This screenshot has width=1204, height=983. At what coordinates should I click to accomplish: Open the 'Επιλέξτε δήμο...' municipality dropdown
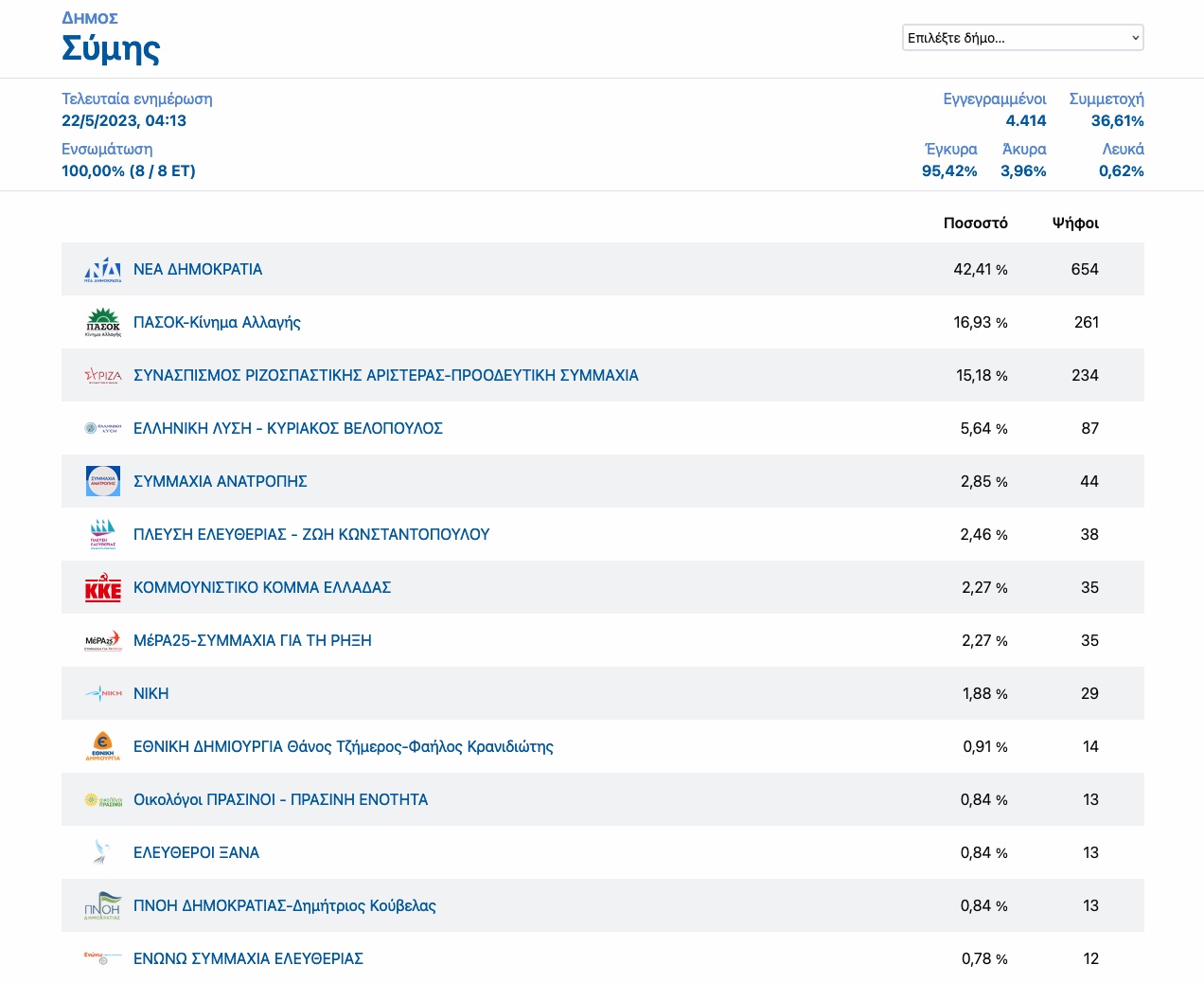(1023, 38)
